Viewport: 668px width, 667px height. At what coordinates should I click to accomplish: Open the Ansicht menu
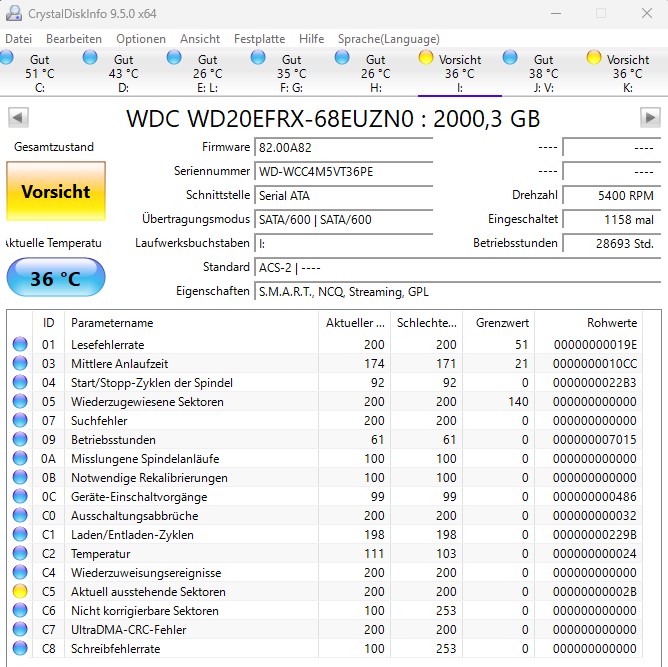pyautogui.click(x=200, y=39)
